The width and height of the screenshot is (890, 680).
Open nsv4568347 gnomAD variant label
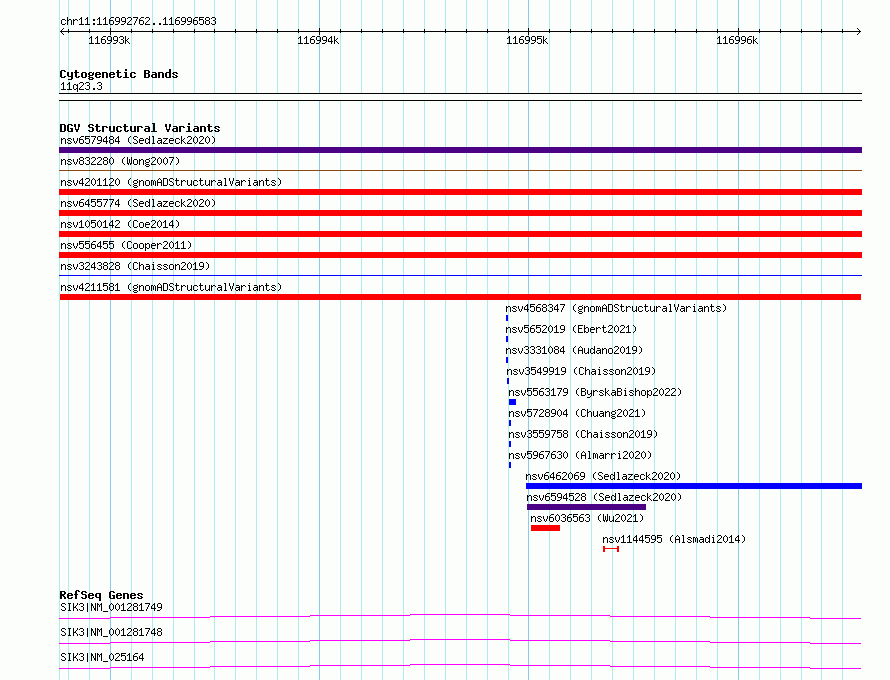pos(616,308)
